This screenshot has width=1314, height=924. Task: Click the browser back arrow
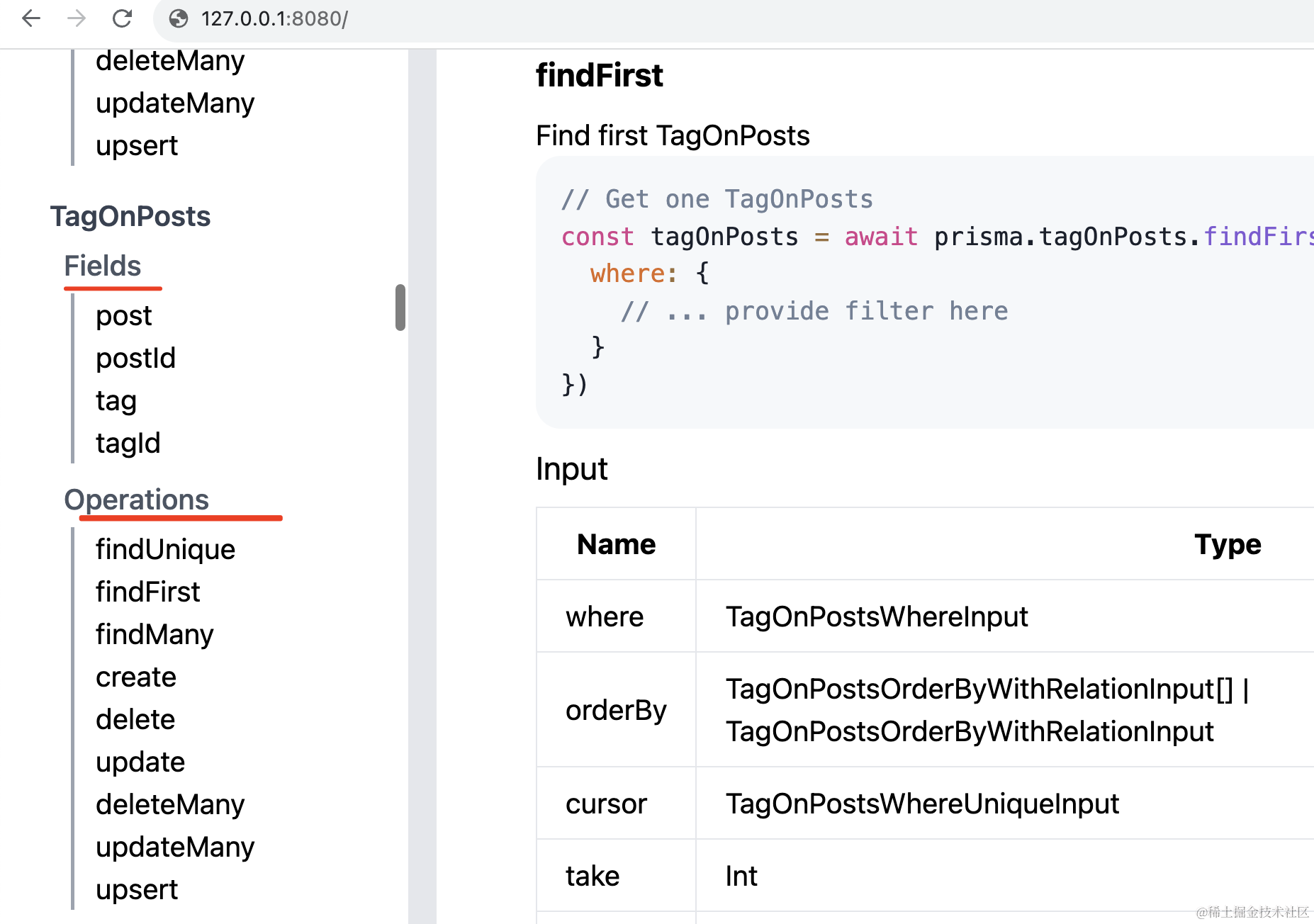31,18
